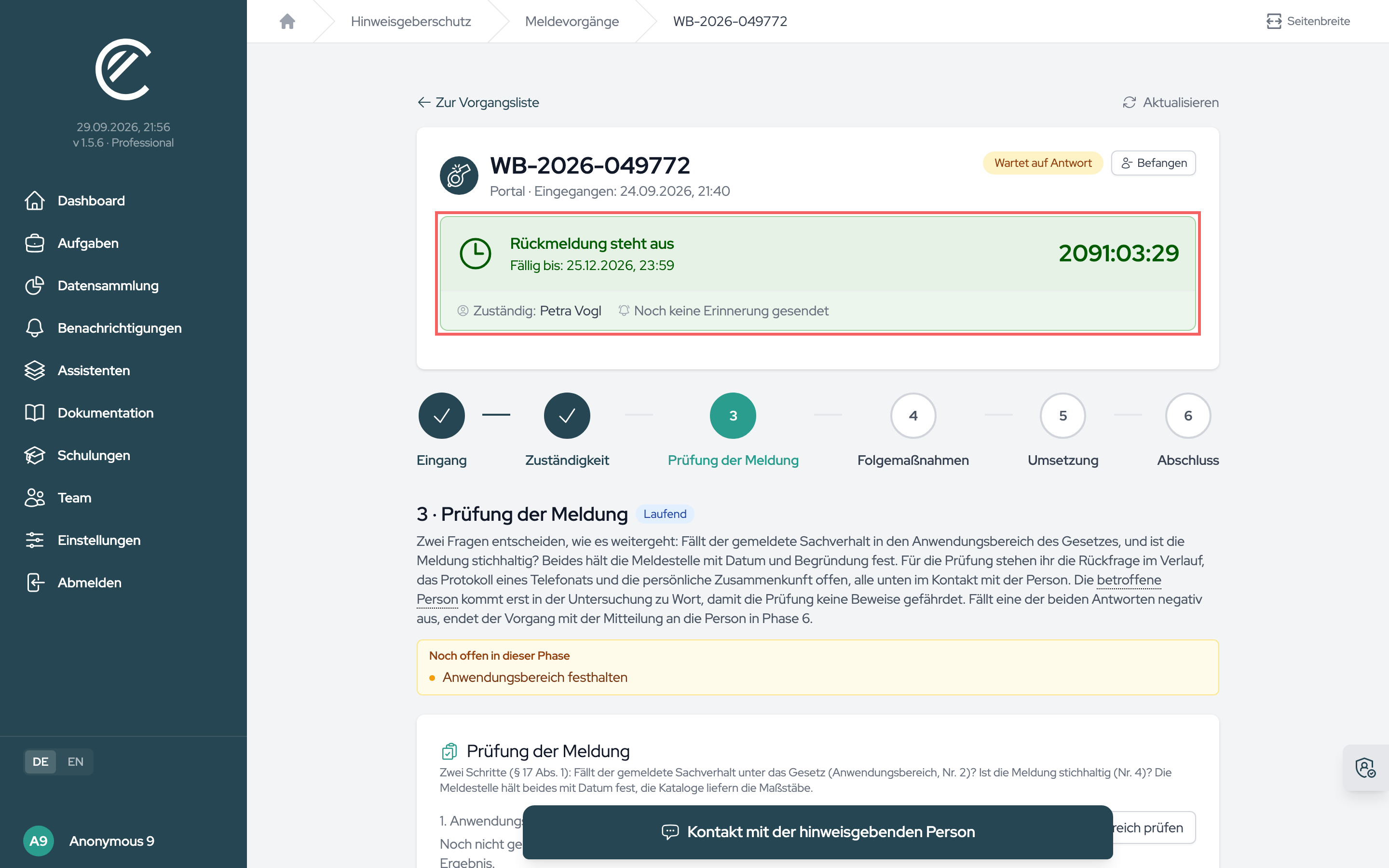Click the A9 user avatar

click(39, 841)
